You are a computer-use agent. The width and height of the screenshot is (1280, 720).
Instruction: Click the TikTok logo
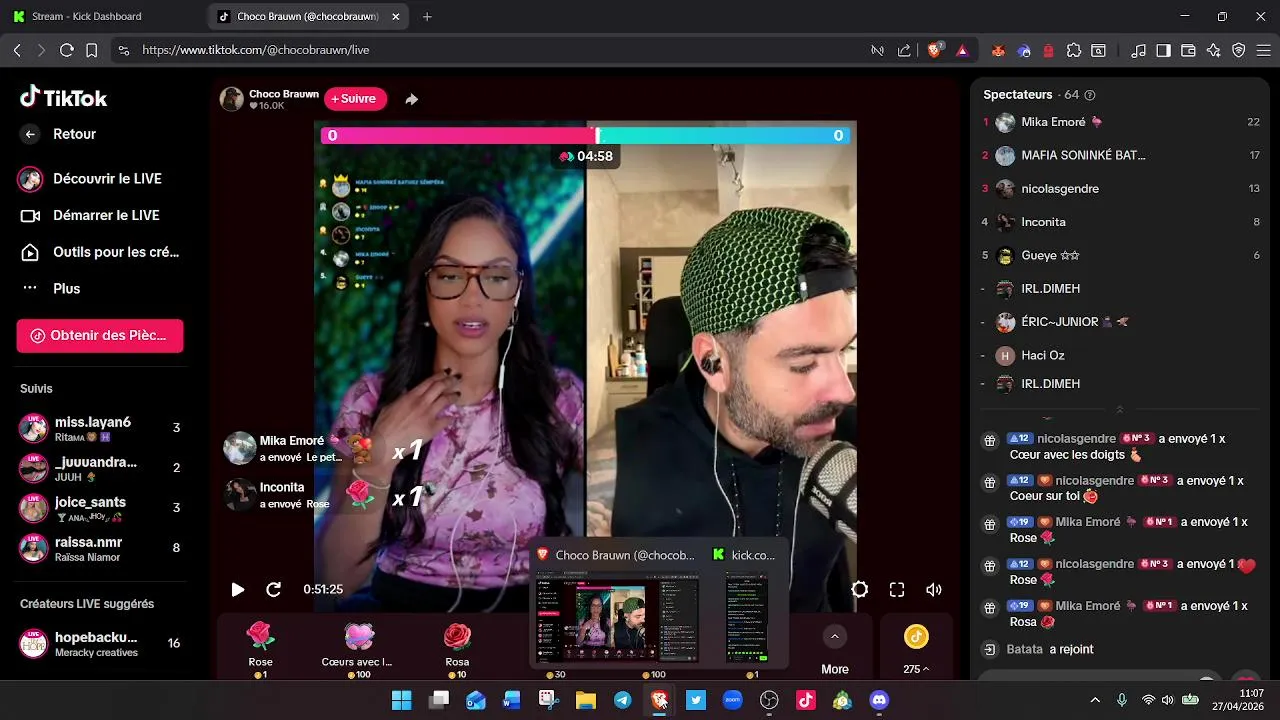click(x=63, y=97)
